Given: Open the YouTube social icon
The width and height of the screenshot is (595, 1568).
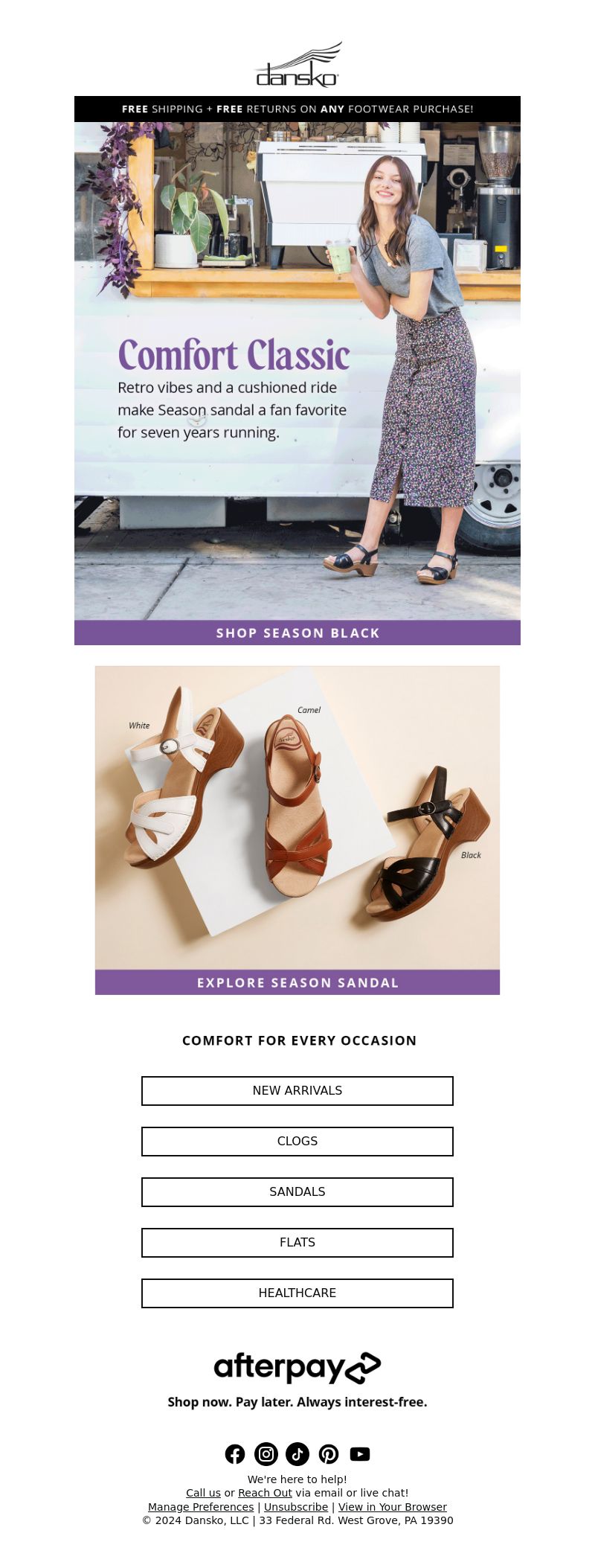Looking at the screenshot, I should [x=360, y=1454].
